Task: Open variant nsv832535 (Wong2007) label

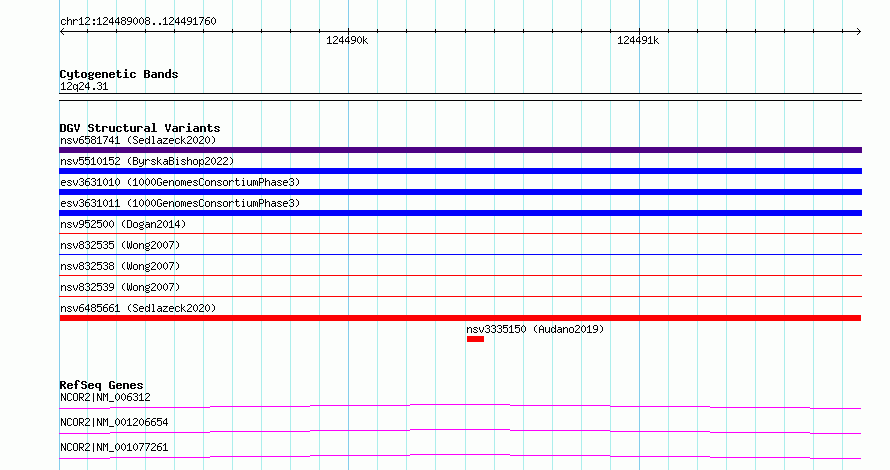Action: coord(120,245)
